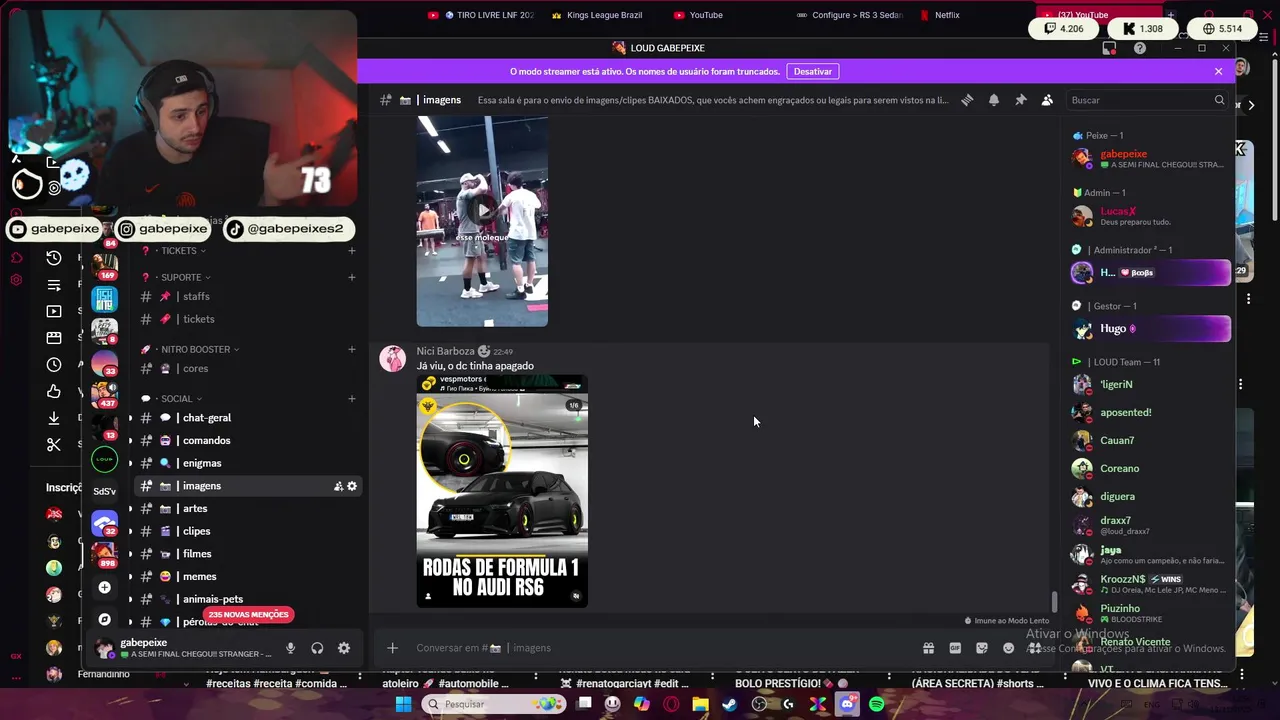The image size is (1280, 720).
Task: Click Desativar to turn off streamer mode
Action: click(x=812, y=71)
